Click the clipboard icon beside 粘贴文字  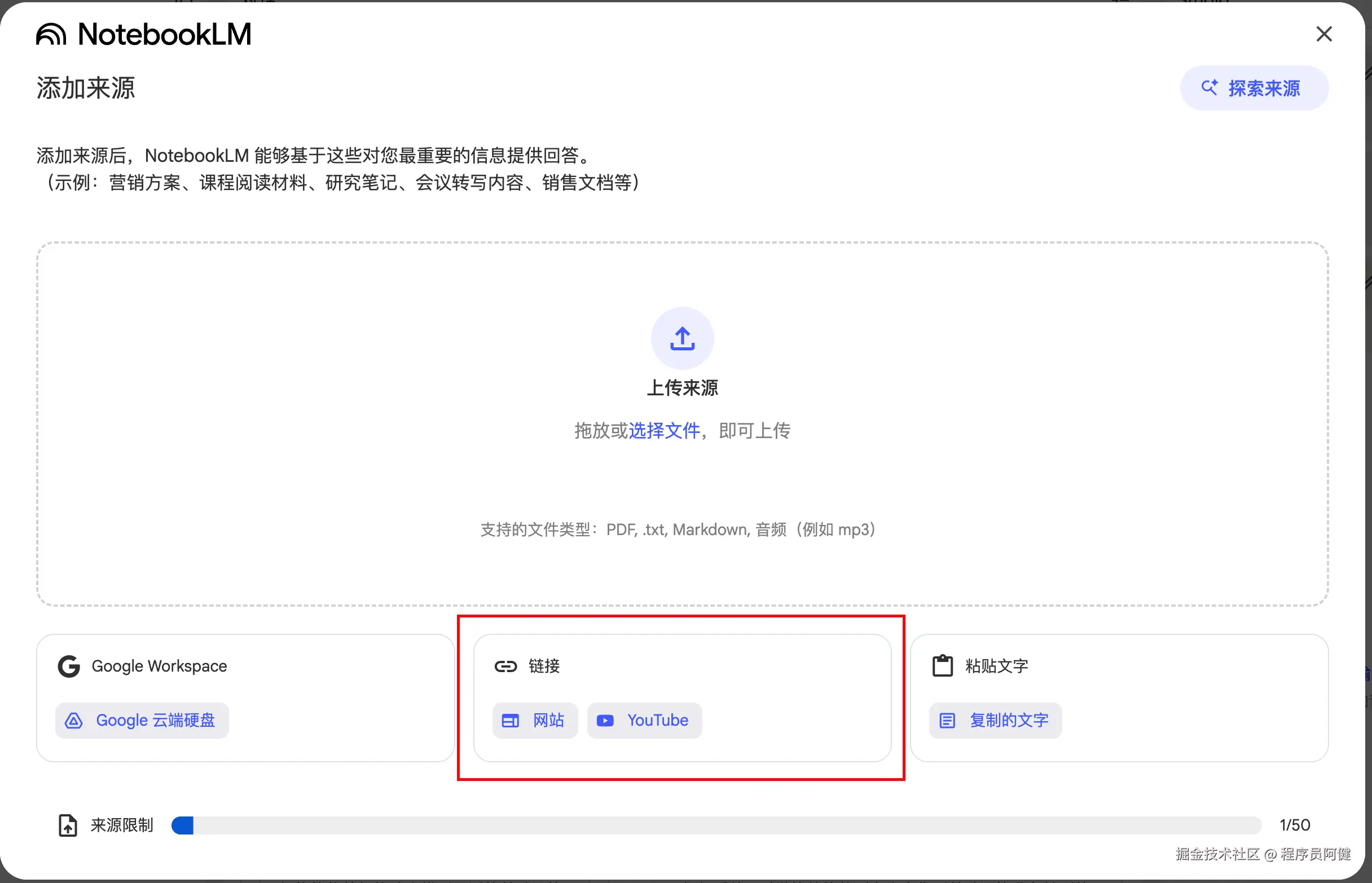[942, 666]
